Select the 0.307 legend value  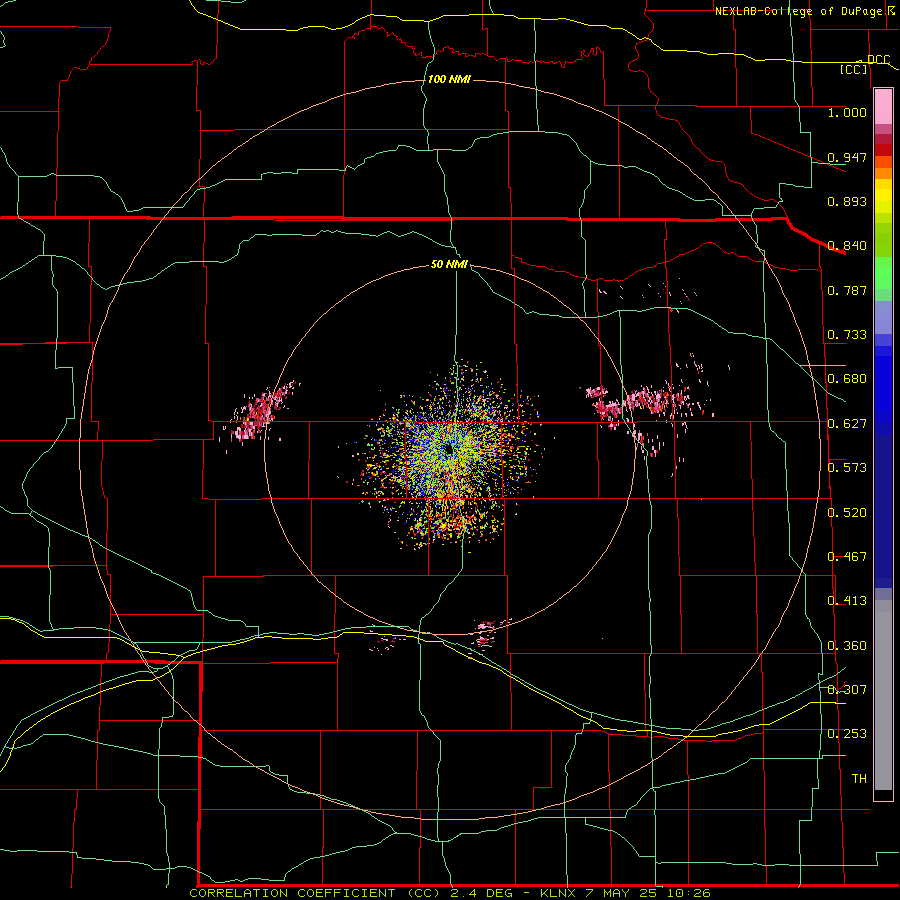(x=847, y=689)
